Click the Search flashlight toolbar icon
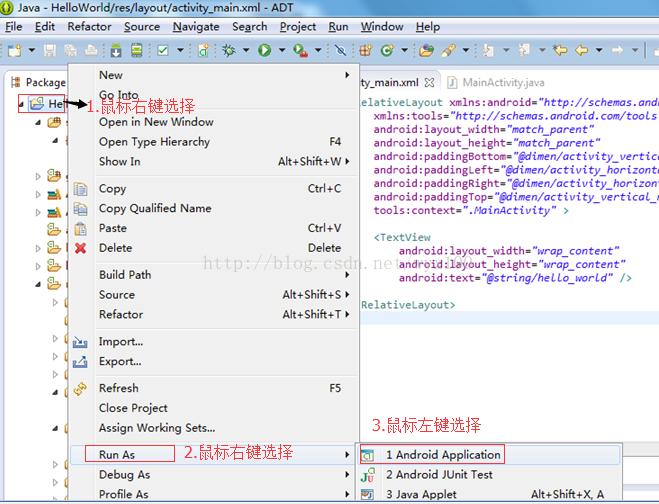 [448, 50]
